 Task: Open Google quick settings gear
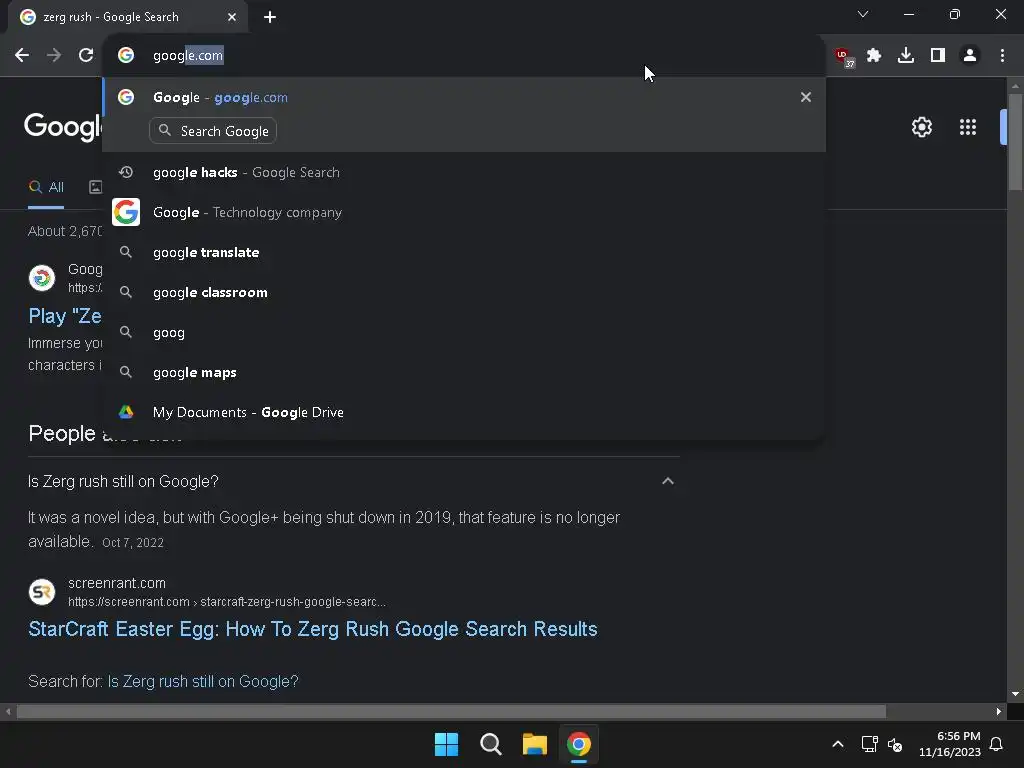pyautogui.click(x=921, y=127)
